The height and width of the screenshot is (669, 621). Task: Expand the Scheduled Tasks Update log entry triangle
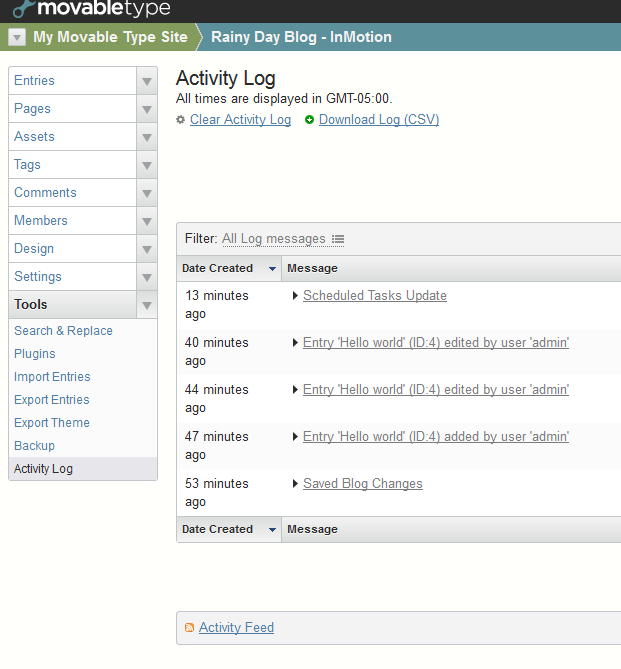pyautogui.click(x=295, y=296)
